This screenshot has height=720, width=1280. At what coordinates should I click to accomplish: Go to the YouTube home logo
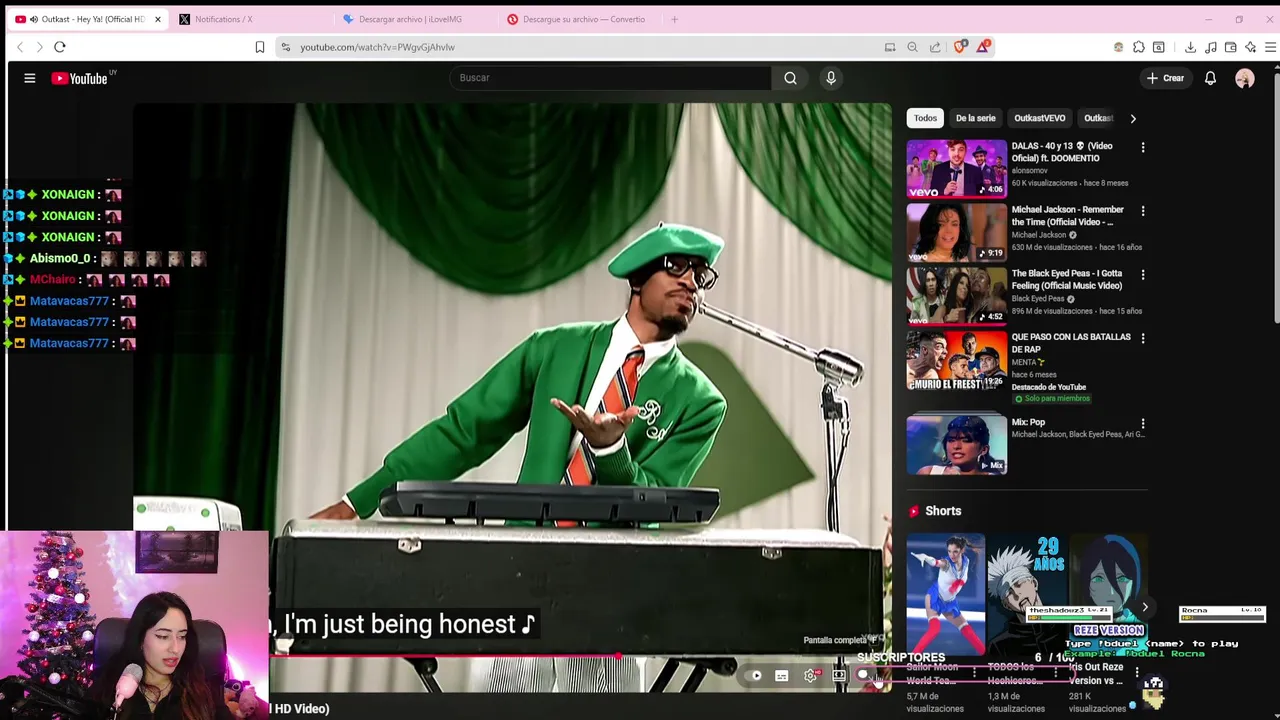[80, 78]
